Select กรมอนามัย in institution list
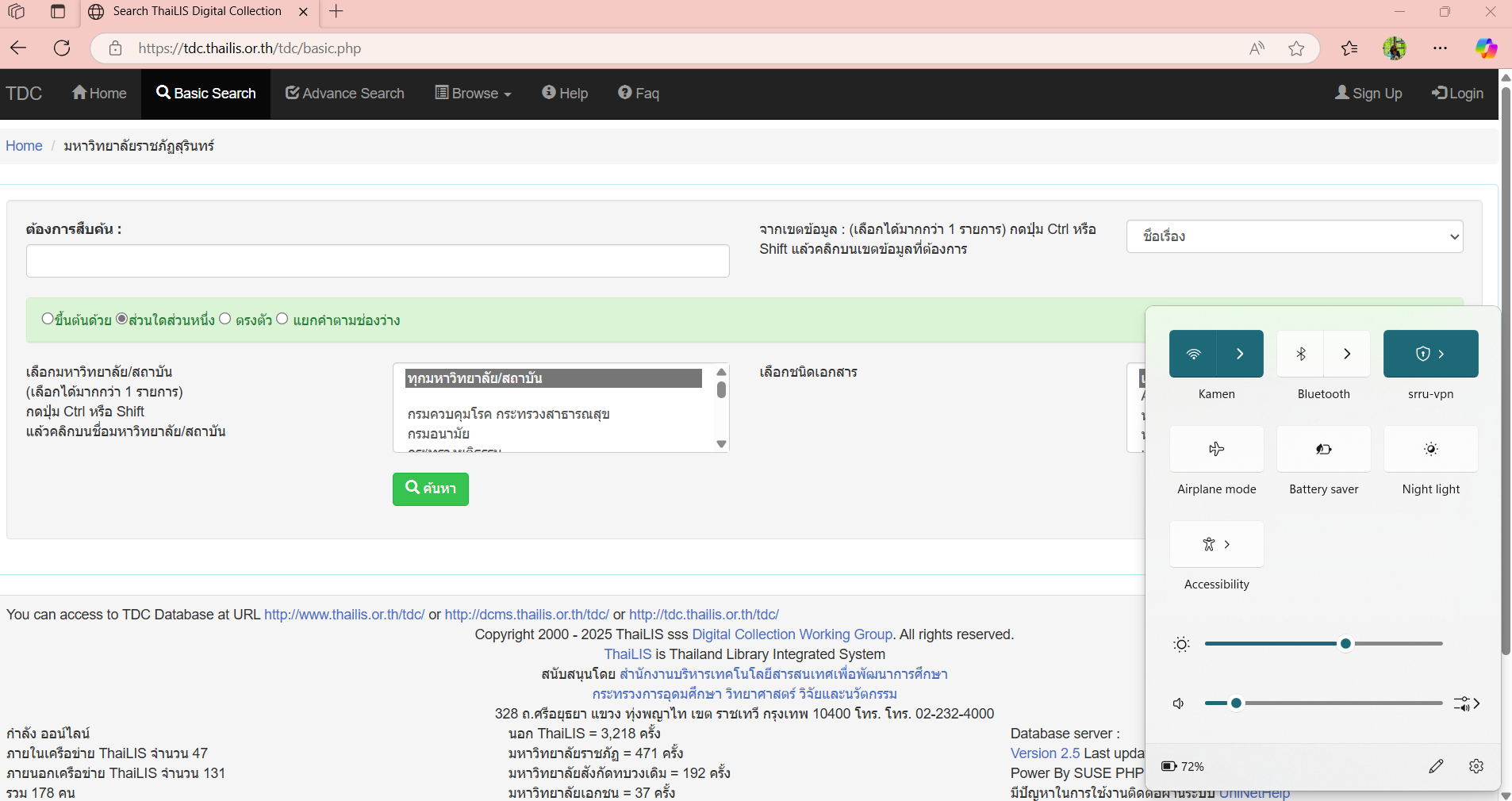The height and width of the screenshot is (801, 1512). pyautogui.click(x=439, y=434)
